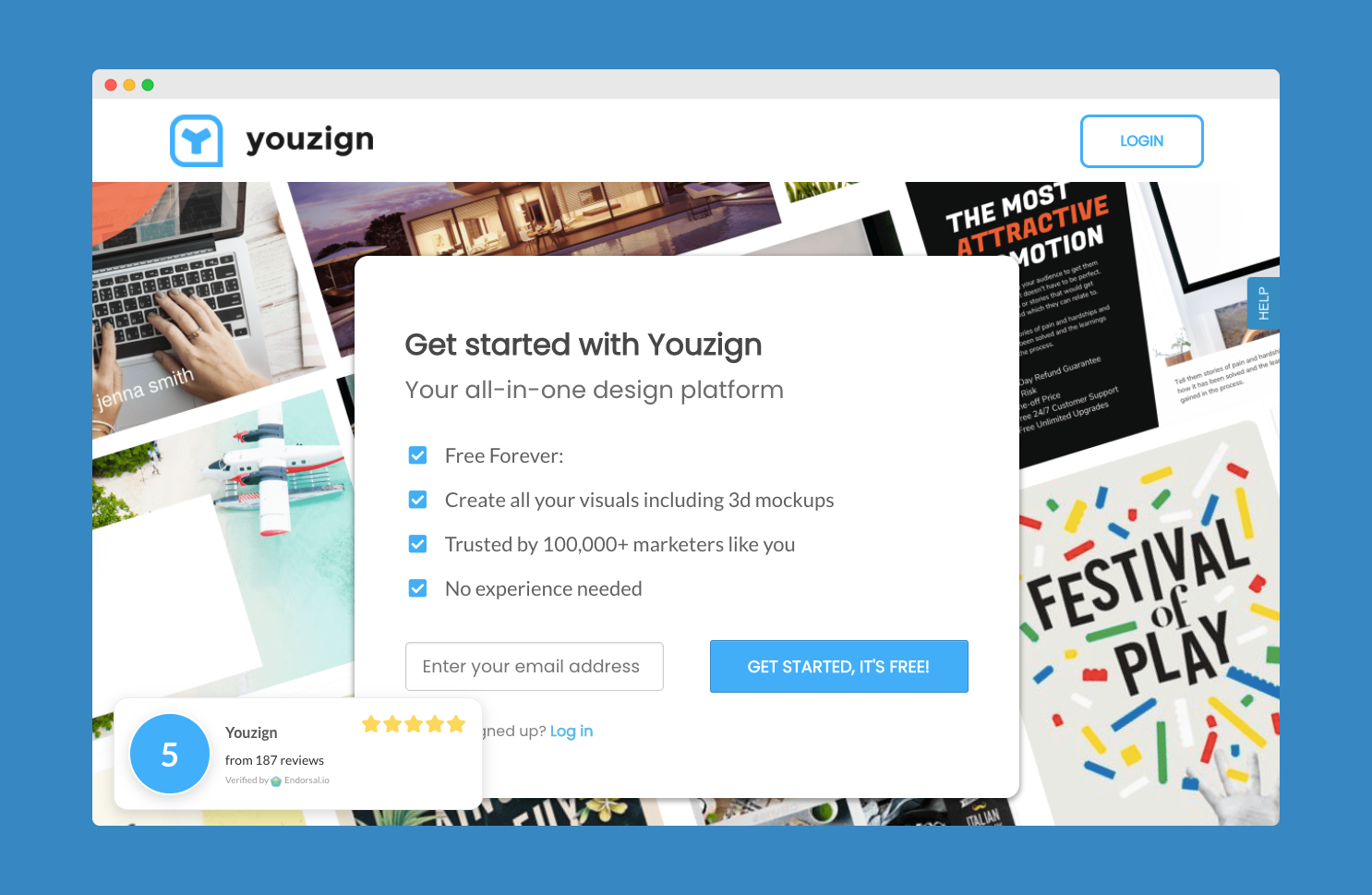Open the from 187 reviews text
Screen dimensions: 1372x895
click(x=274, y=760)
